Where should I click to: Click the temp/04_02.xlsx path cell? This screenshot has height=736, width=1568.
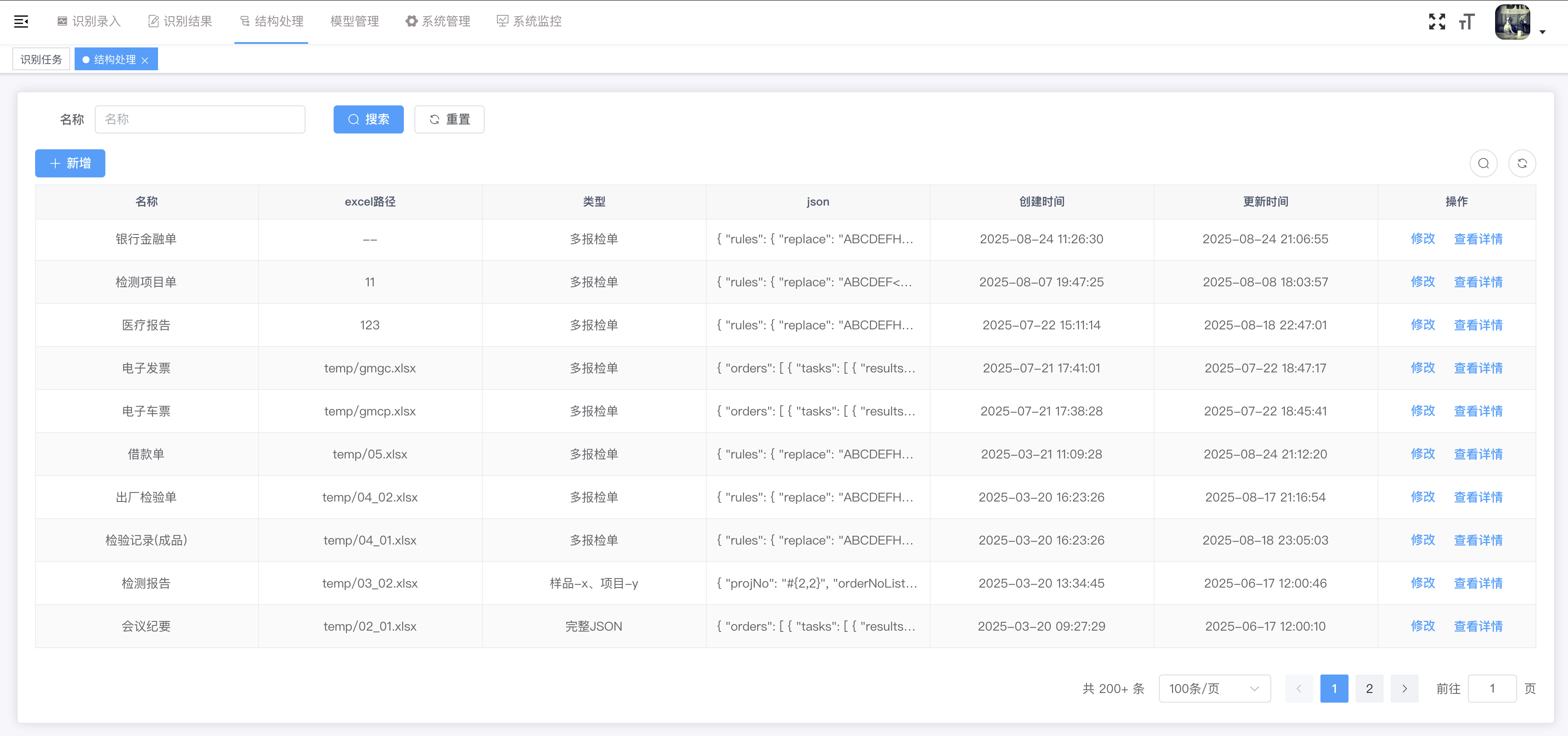370,498
